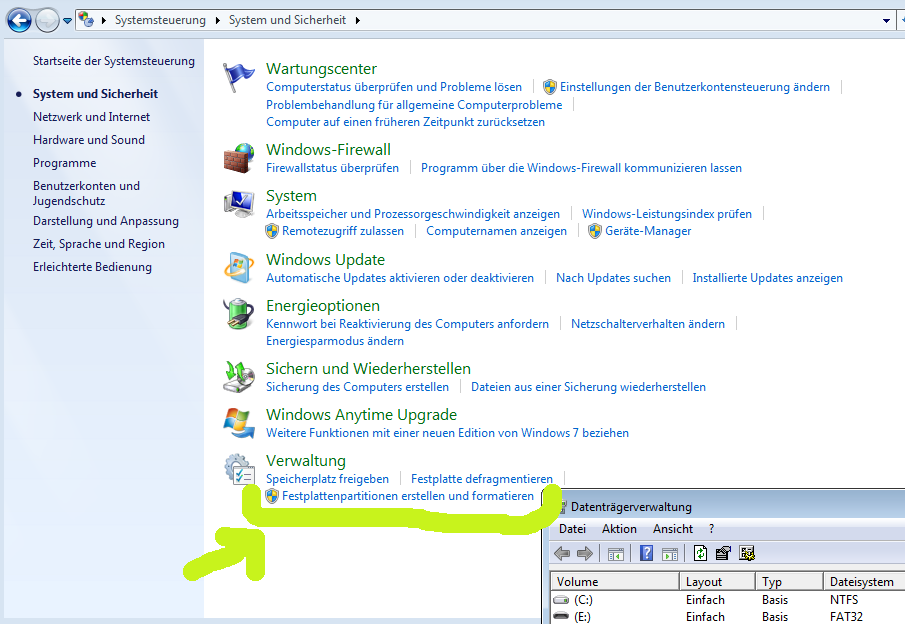Image resolution: width=905 pixels, height=624 pixels.
Task: Expand the arrow after System und Sicherheit breadcrumb
Action: (358, 20)
